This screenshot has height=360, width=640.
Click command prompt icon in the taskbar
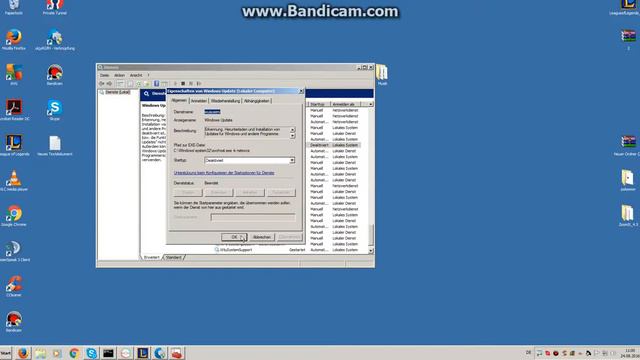[109, 353]
